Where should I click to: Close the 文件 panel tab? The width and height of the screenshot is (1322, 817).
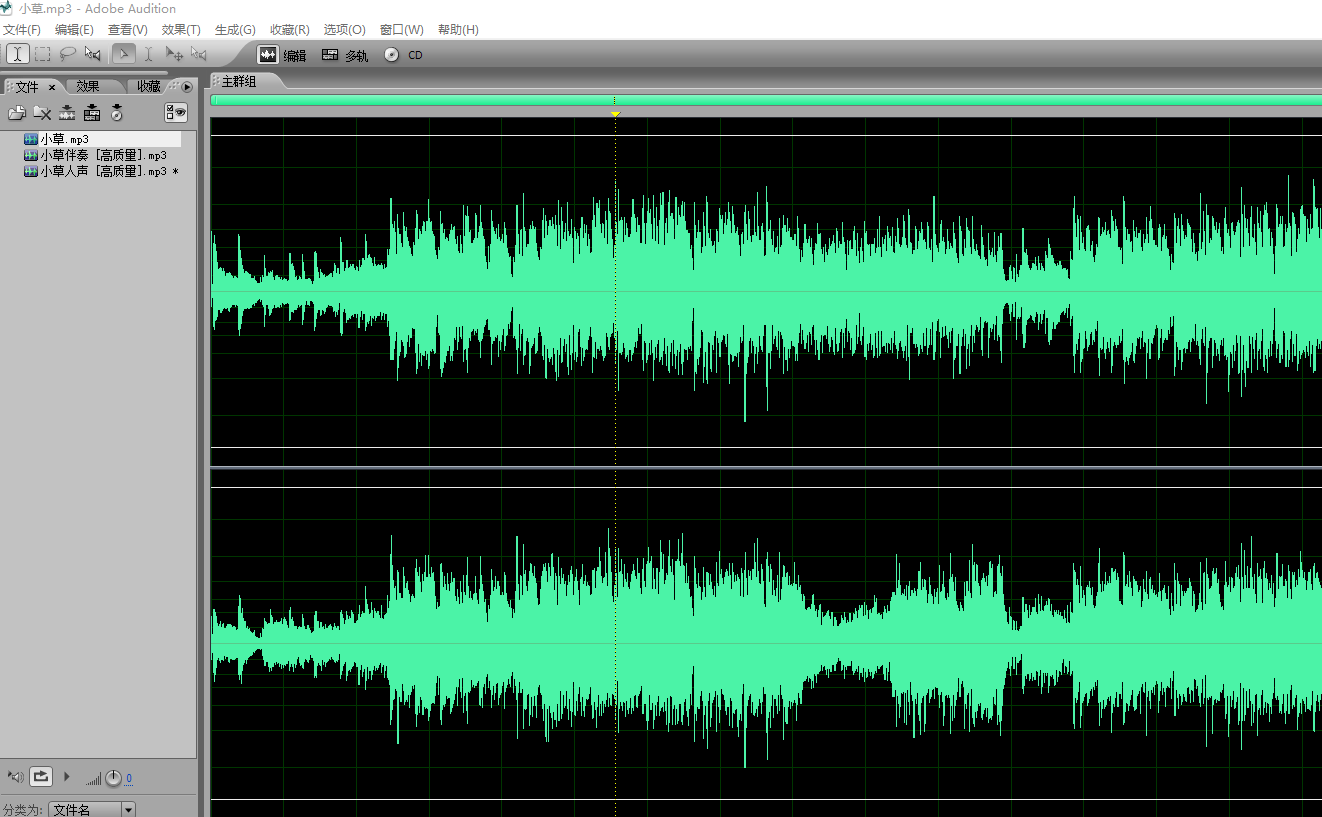(52, 88)
